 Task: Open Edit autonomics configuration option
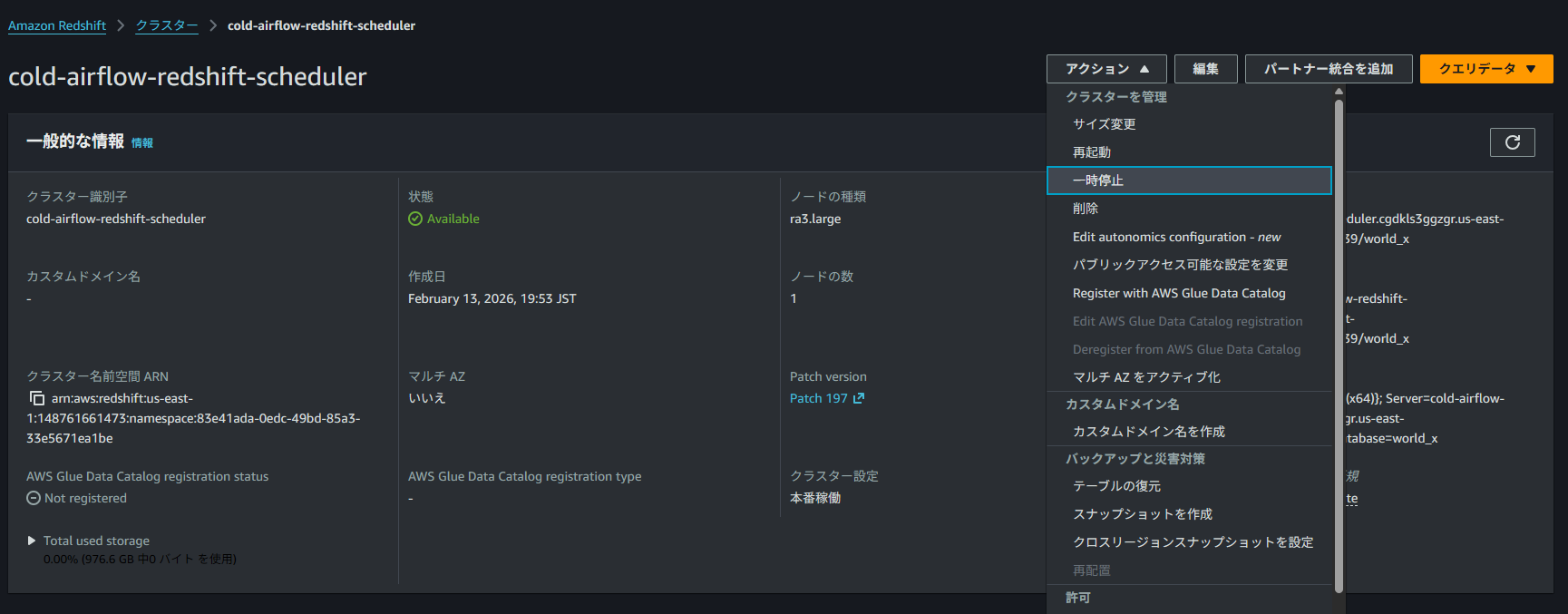tap(1176, 237)
